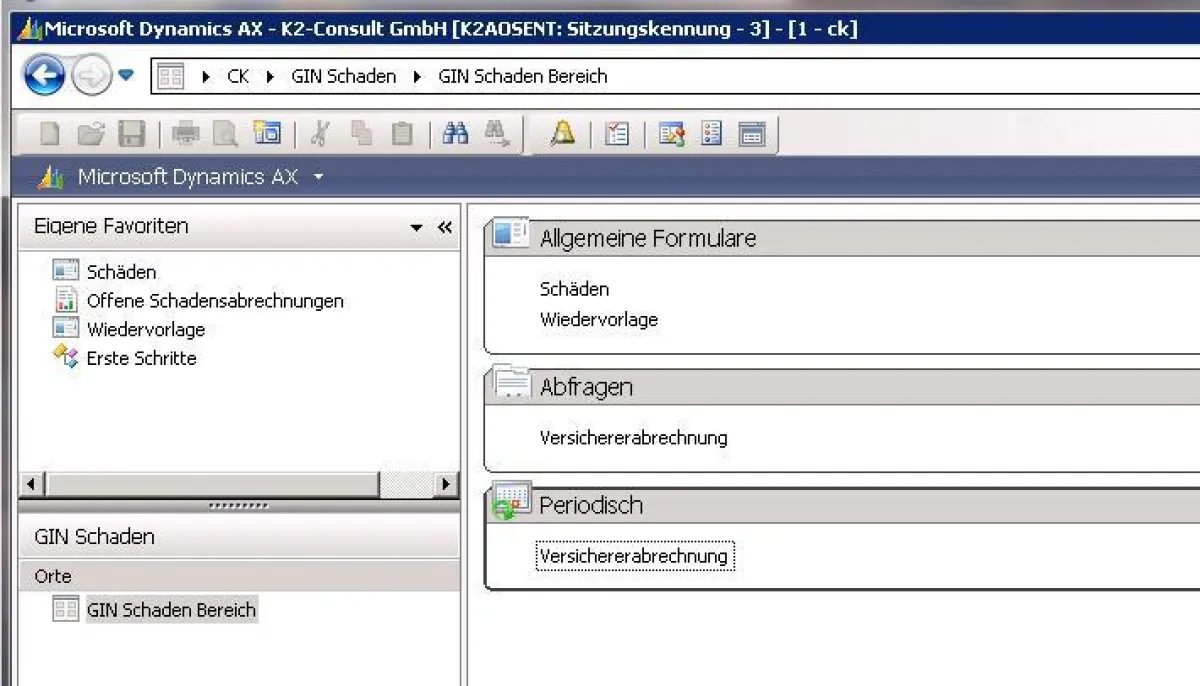Open the navigation history dropdown arrow
Viewport: 1200px width, 686px height.
click(126, 75)
